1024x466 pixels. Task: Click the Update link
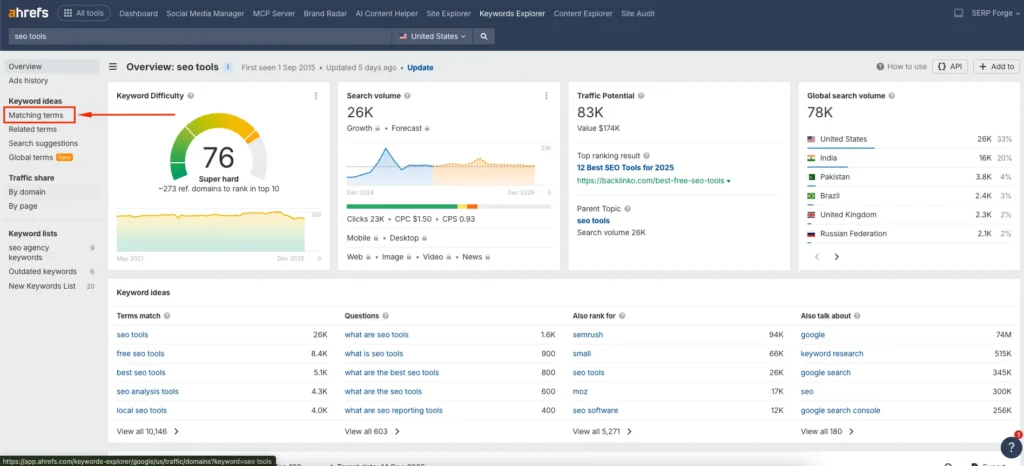(420, 67)
